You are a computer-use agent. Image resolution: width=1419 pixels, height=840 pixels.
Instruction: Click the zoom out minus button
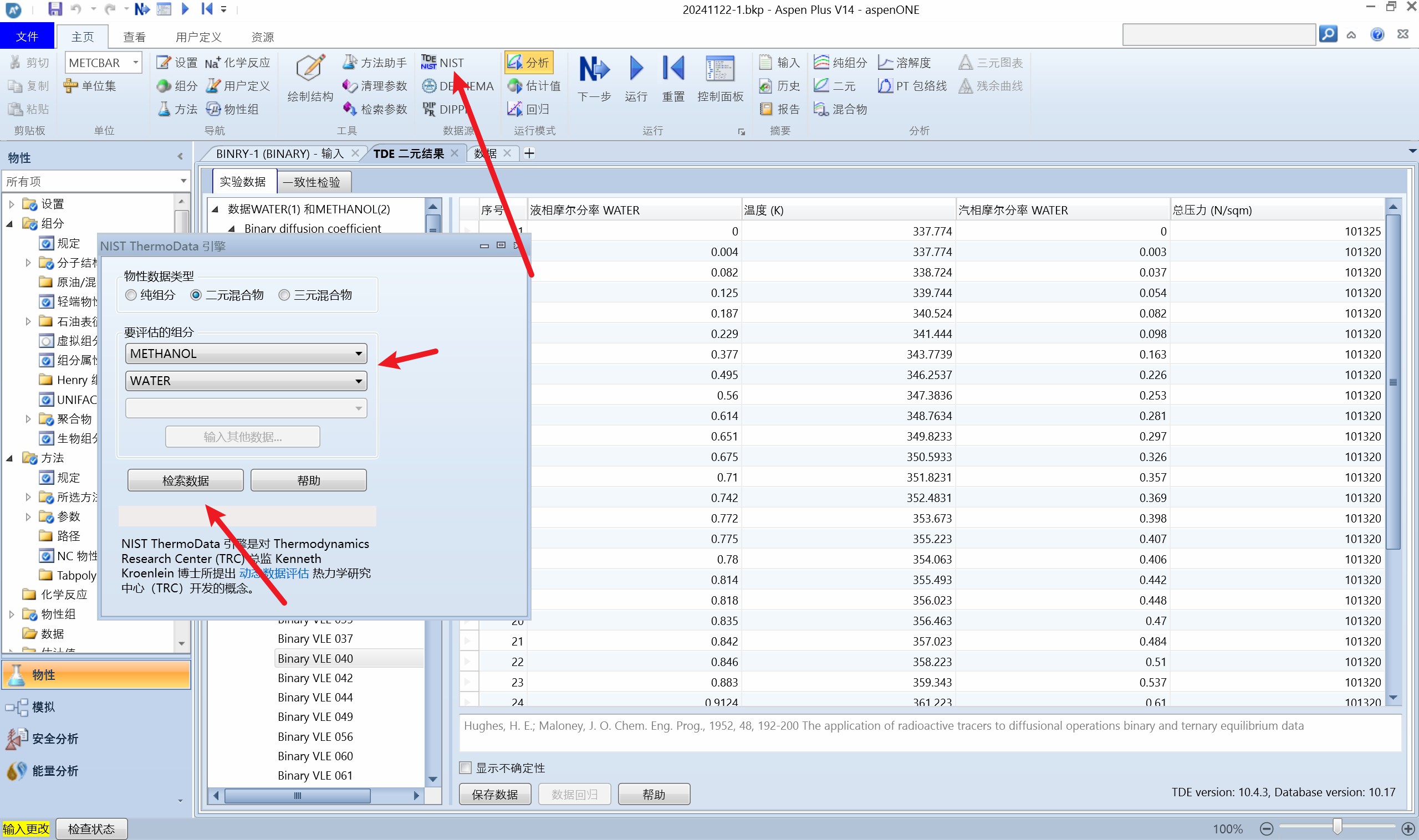(x=1267, y=829)
